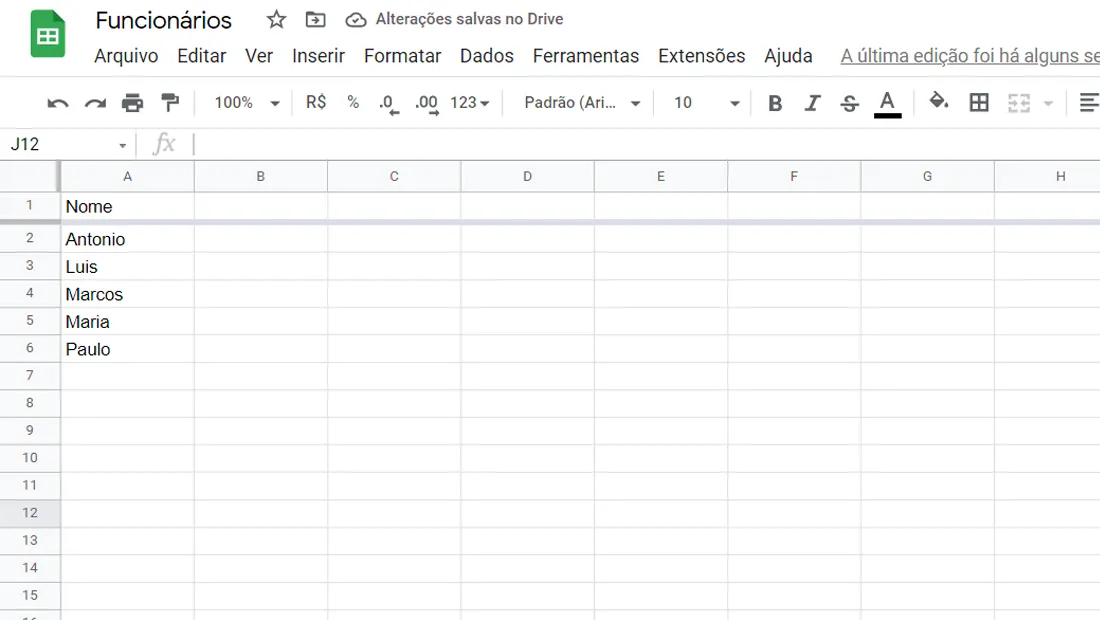Select column F header
Viewport: 1100px width, 620px height.
click(794, 177)
